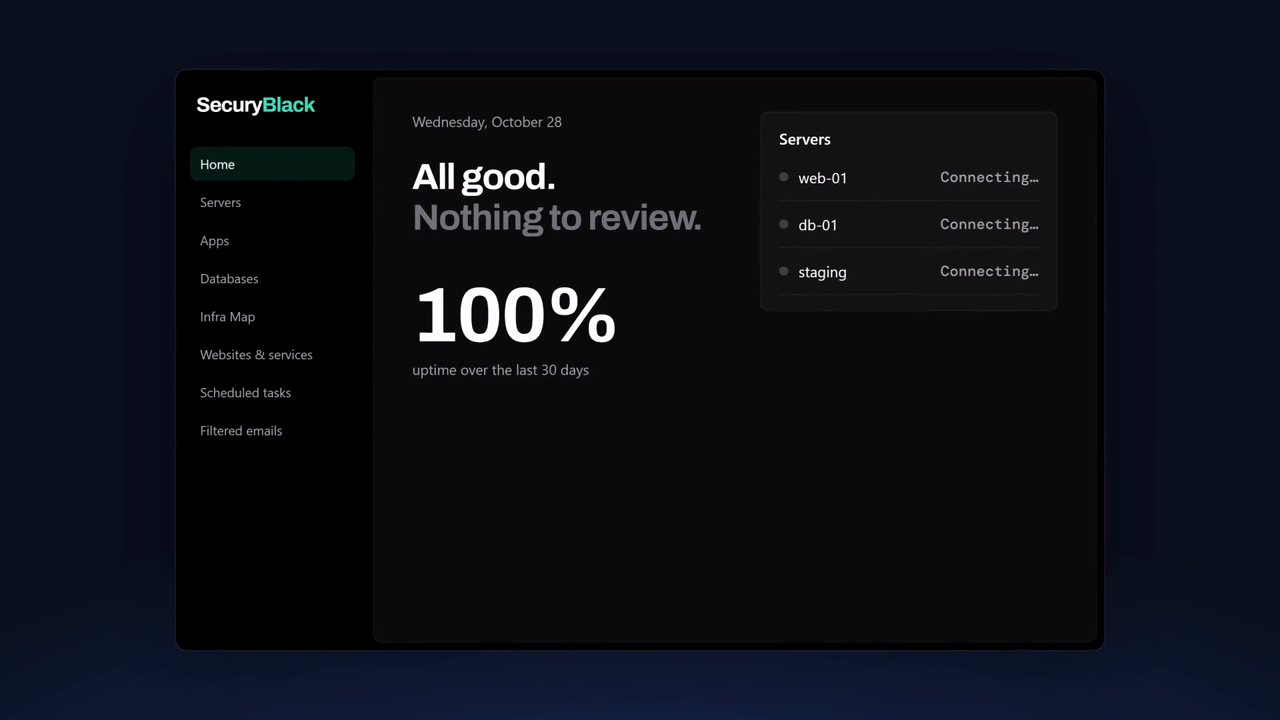Click the Wednesday, October 28 date

tap(487, 122)
